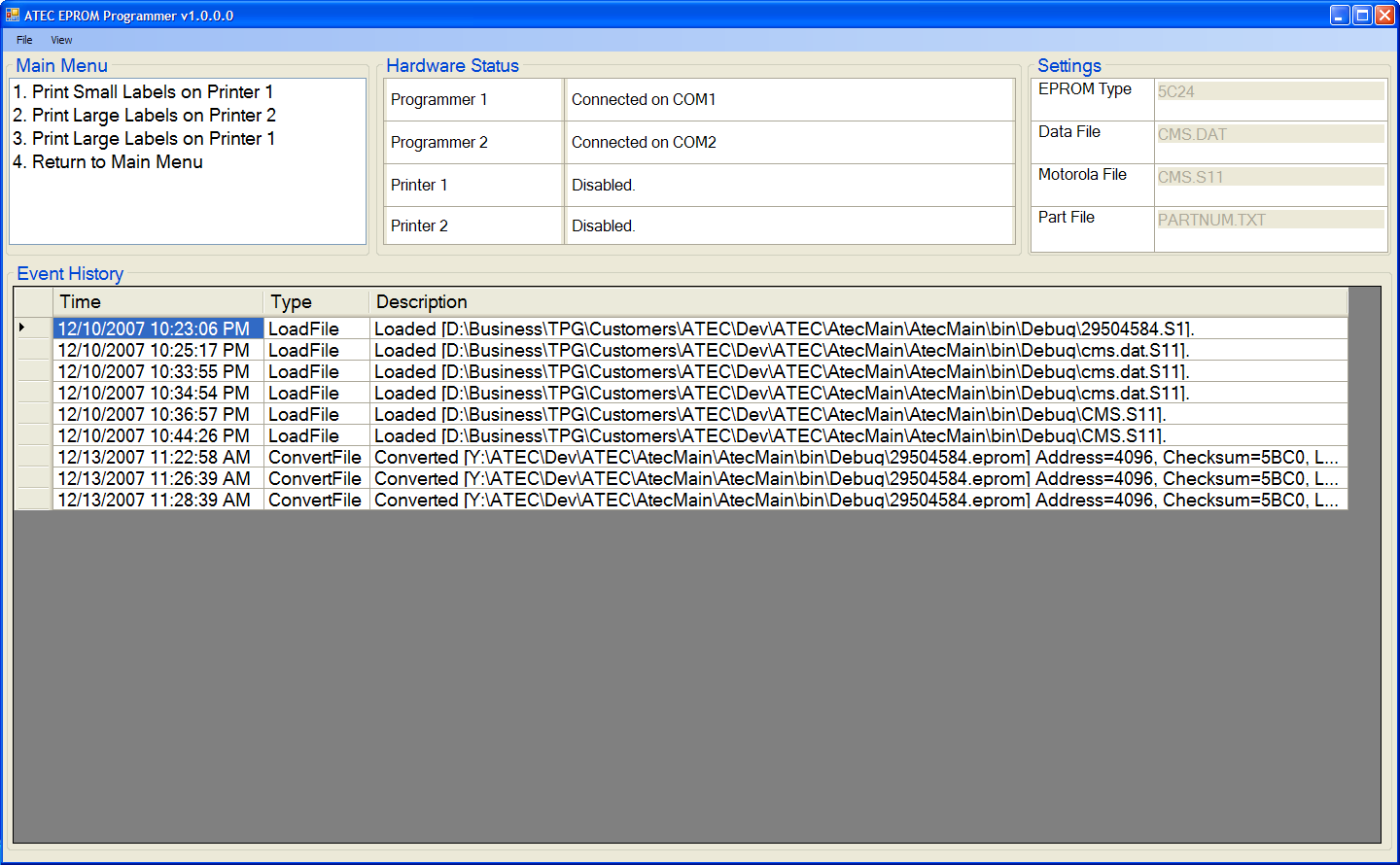Image resolution: width=1400 pixels, height=865 pixels.
Task: Click 'Connected on COM1' status cell
Action: [x=789, y=99]
